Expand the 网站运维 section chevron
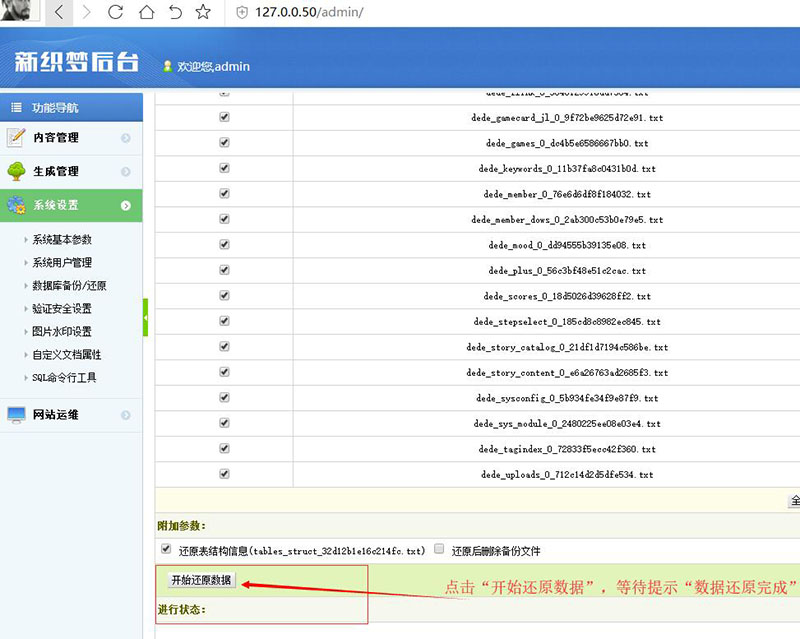 (x=126, y=414)
